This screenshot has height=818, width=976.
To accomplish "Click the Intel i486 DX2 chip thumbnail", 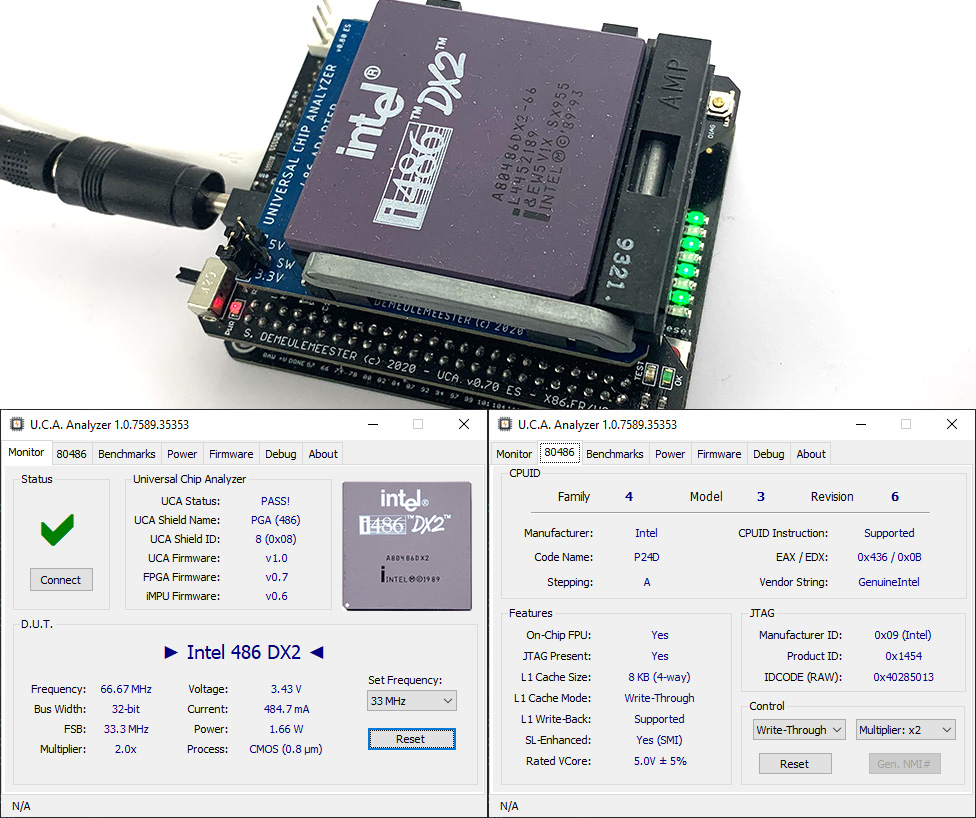I will (x=407, y=545).
